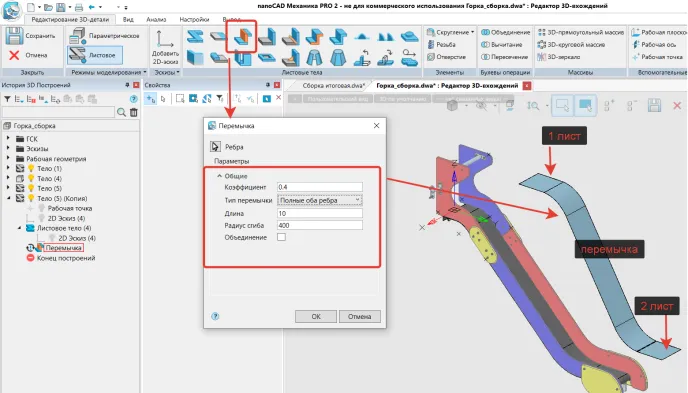The width and height of the screenshot is (688, 393).
Task: Open the Анализ ribbon tab
Action: (x=156, y=20)
